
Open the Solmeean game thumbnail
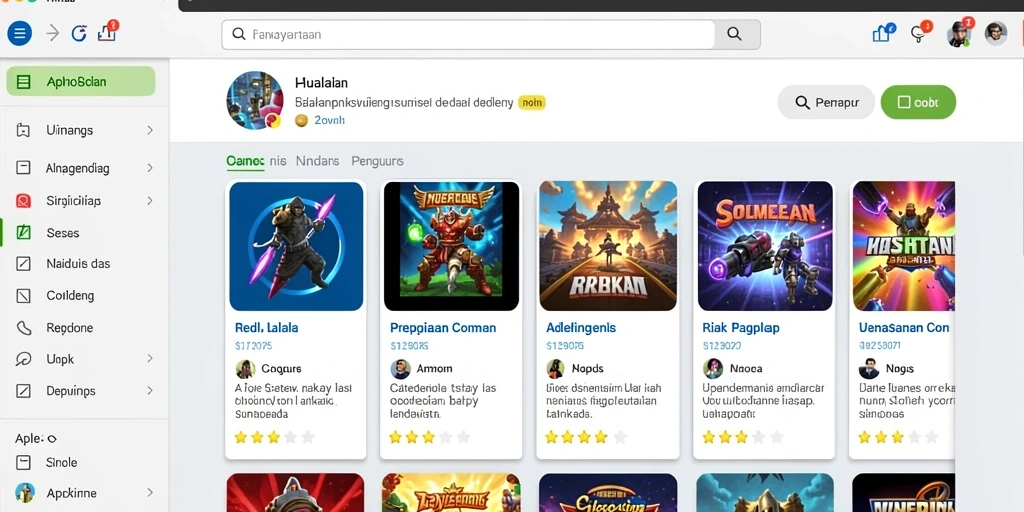tap(765, 246)
